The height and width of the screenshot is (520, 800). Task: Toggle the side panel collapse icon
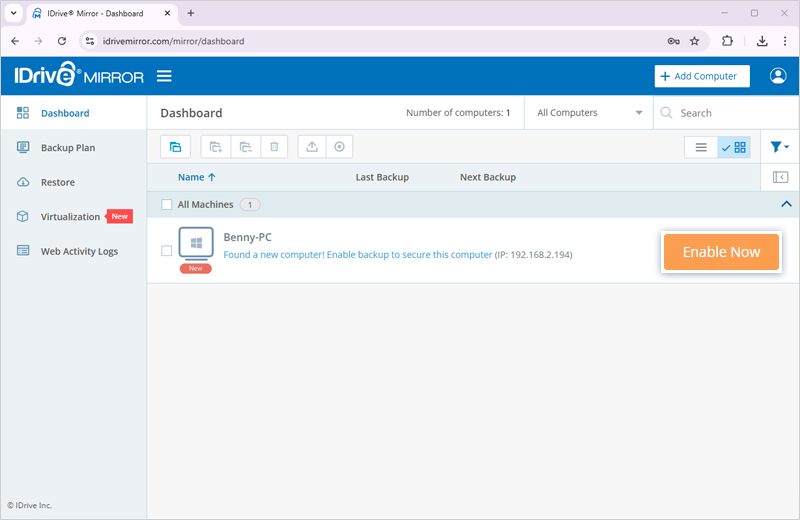[x=780, y=177]
